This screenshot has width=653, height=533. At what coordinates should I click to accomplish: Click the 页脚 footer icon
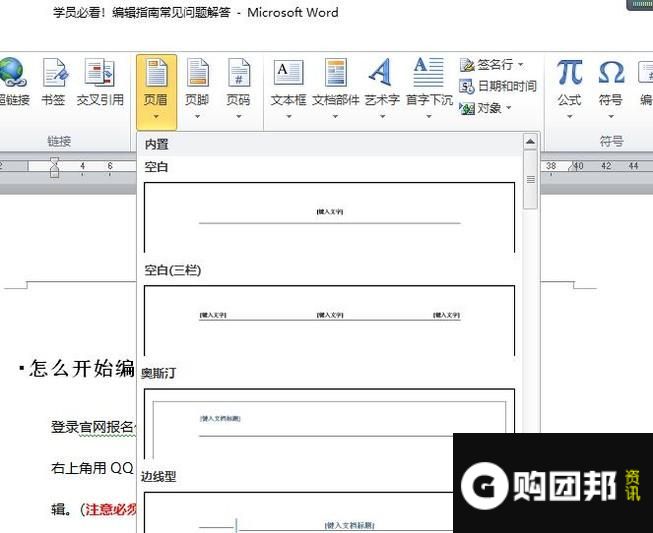click(x=197, y=72)
